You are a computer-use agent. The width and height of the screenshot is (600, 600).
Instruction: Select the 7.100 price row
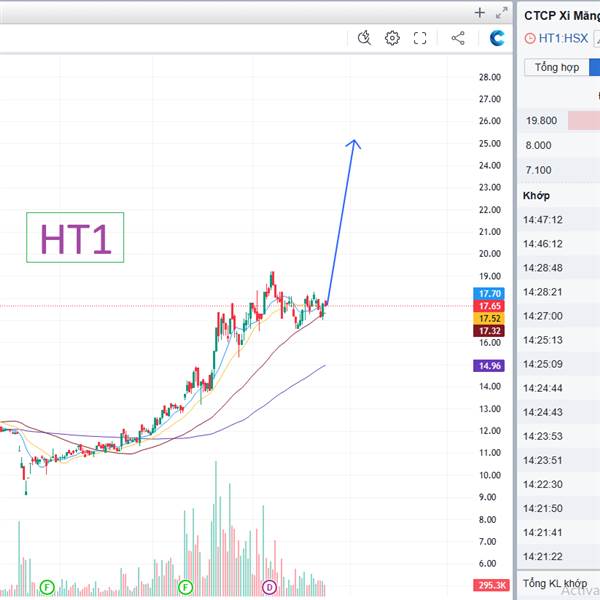[559, 170]
